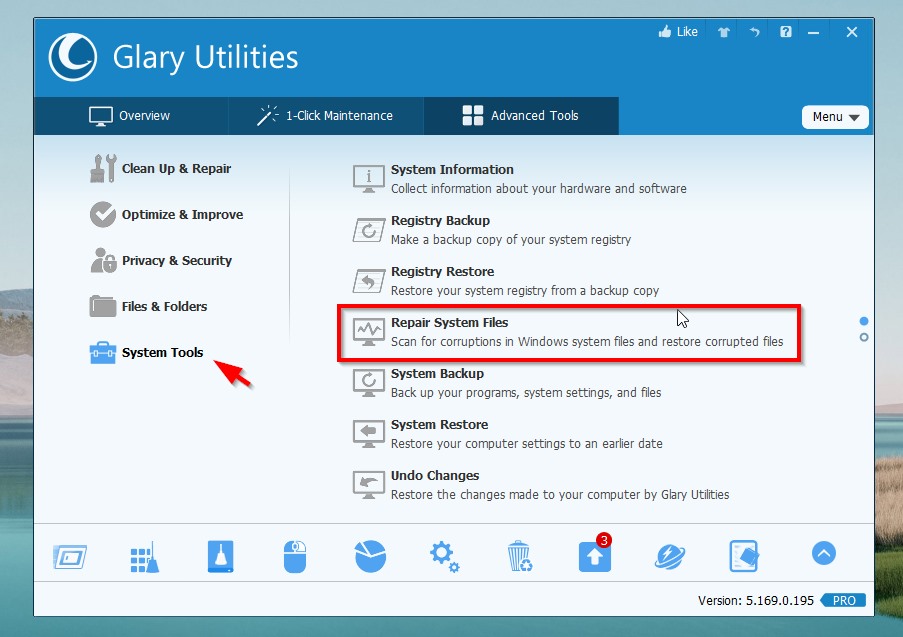Screen dimensions: 903x637
Task: Click the Glary Utilities crescent logo
Action: tap(73, 57)
